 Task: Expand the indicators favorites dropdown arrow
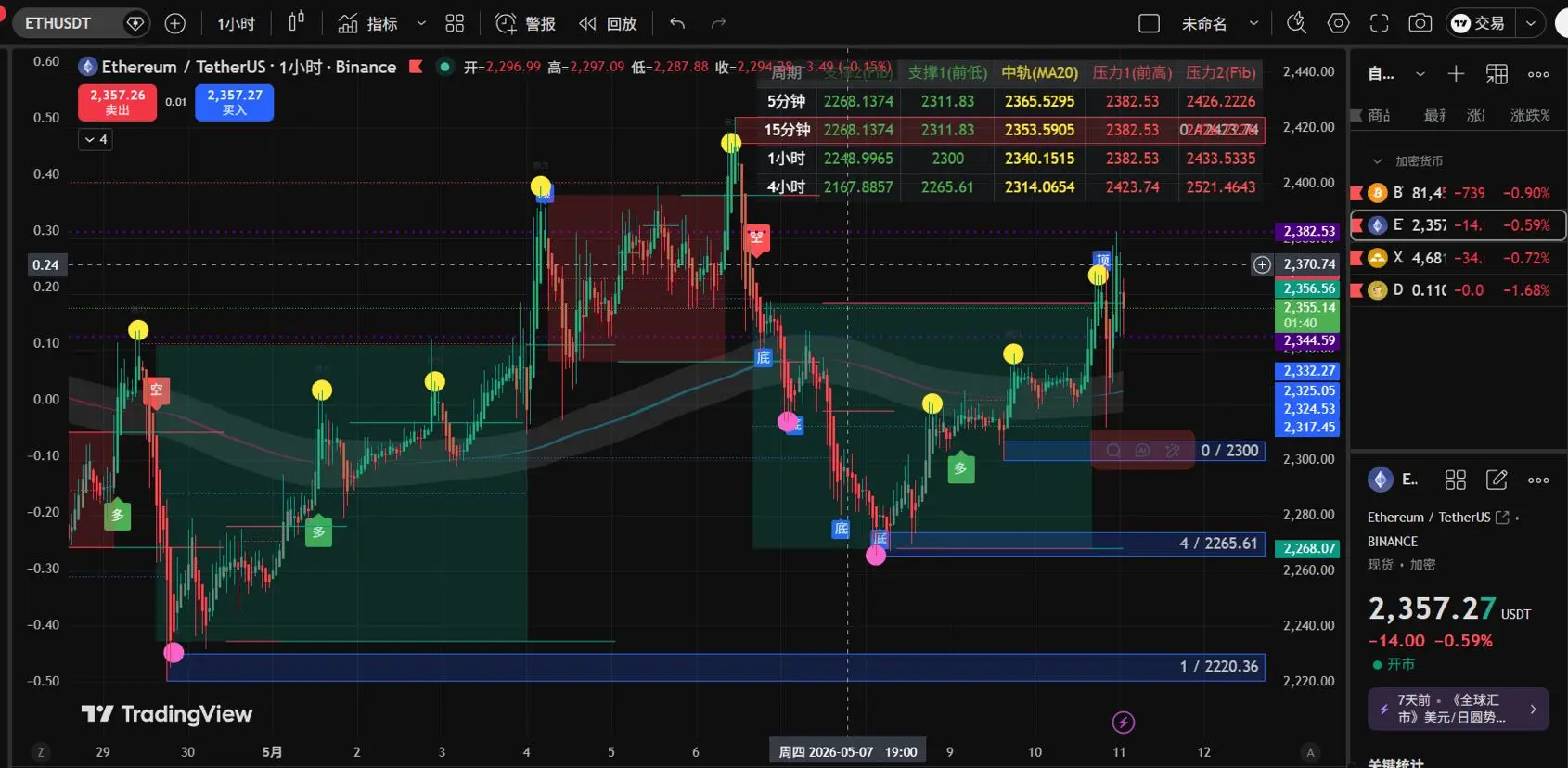pos(421,23)
